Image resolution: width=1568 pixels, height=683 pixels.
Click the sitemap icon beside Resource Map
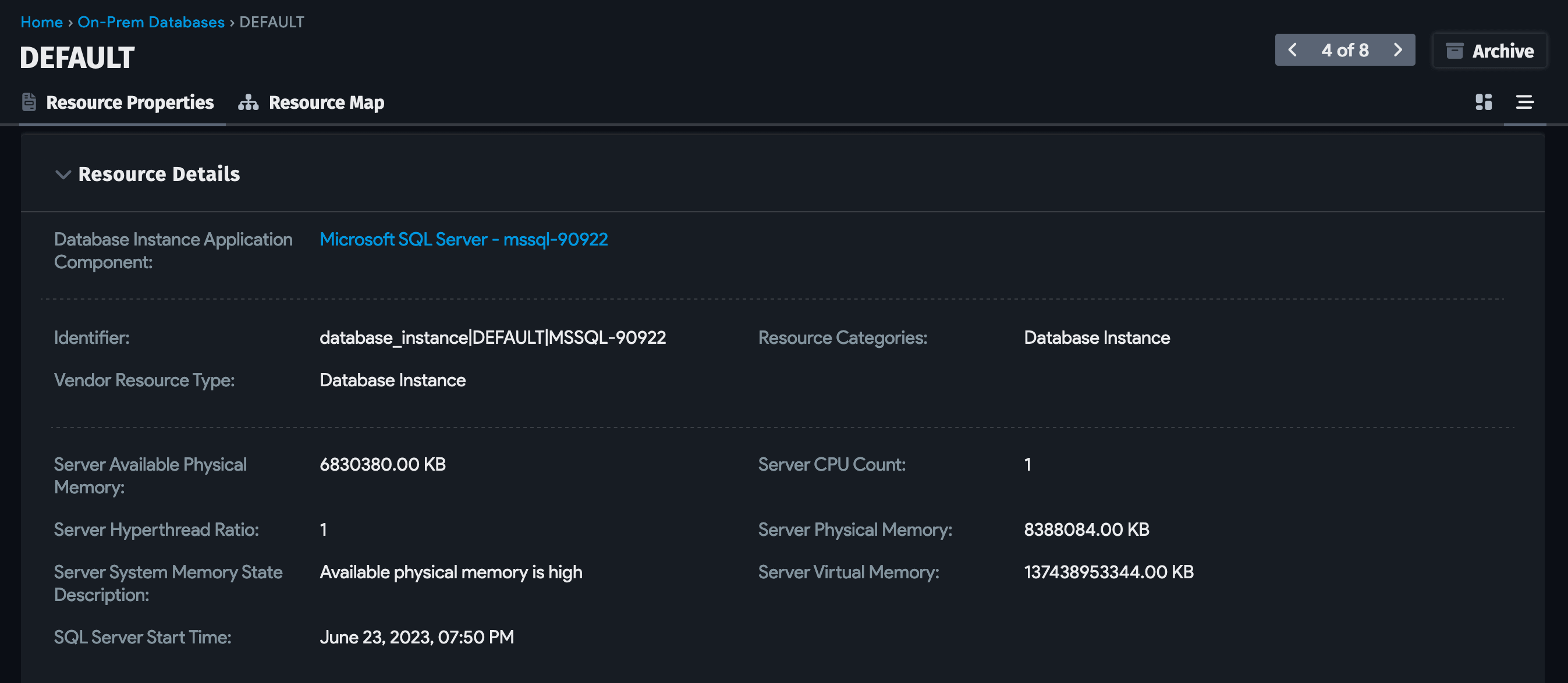[x=249, y=102]
